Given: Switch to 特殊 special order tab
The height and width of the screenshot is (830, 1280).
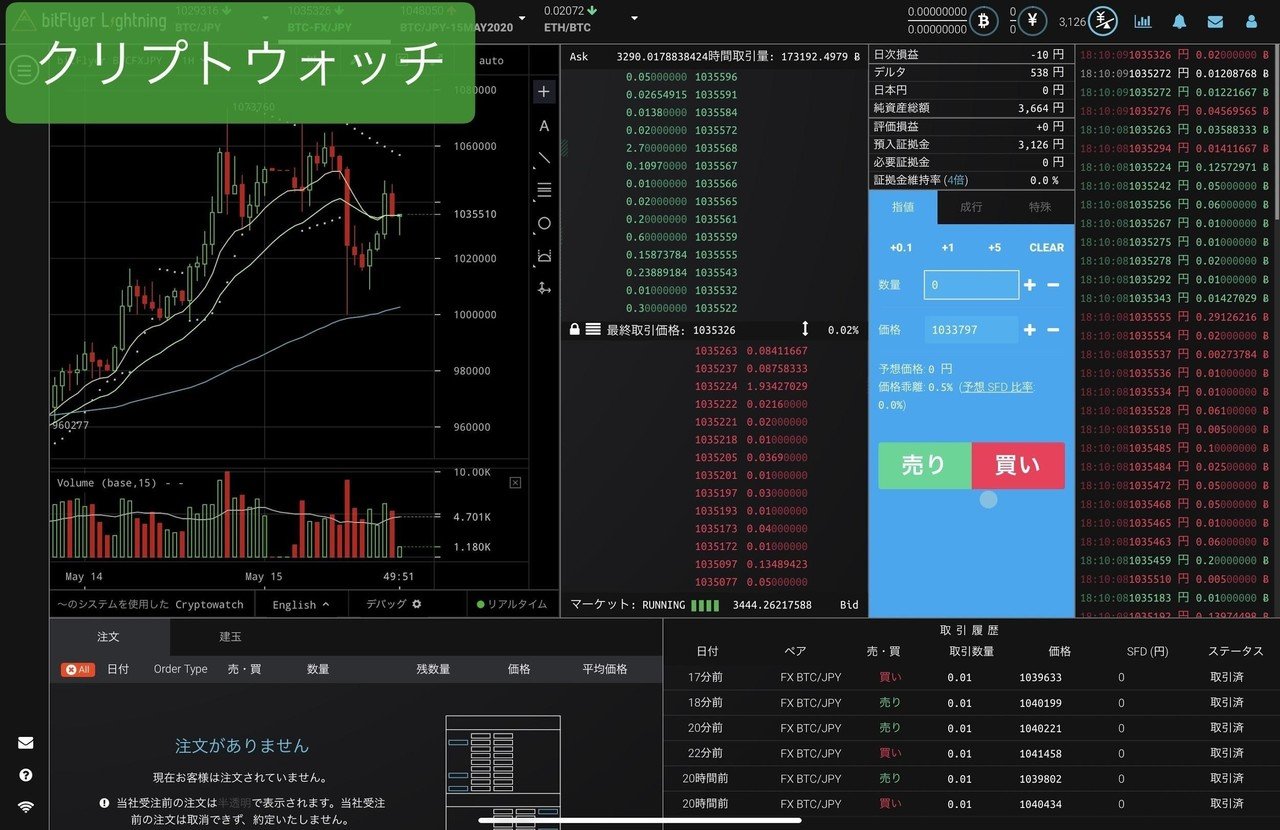Looking at the screenshot, I should [x=1040, y=207].
